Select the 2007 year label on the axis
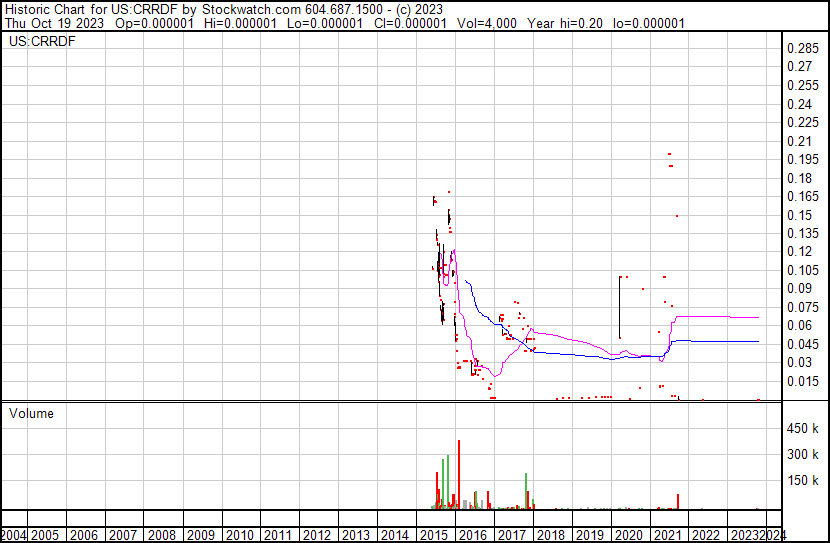Viewport: 830px width, 543px height. [x=123, y=535]
